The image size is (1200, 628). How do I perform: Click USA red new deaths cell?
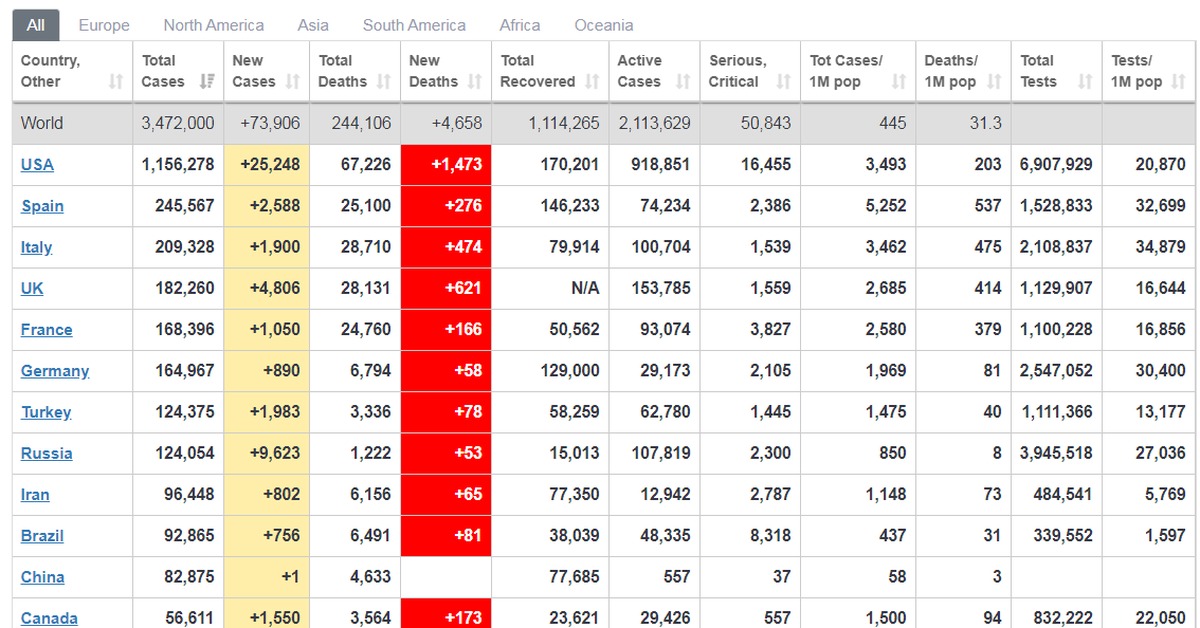pyautogui.click(x=446, y=165)
